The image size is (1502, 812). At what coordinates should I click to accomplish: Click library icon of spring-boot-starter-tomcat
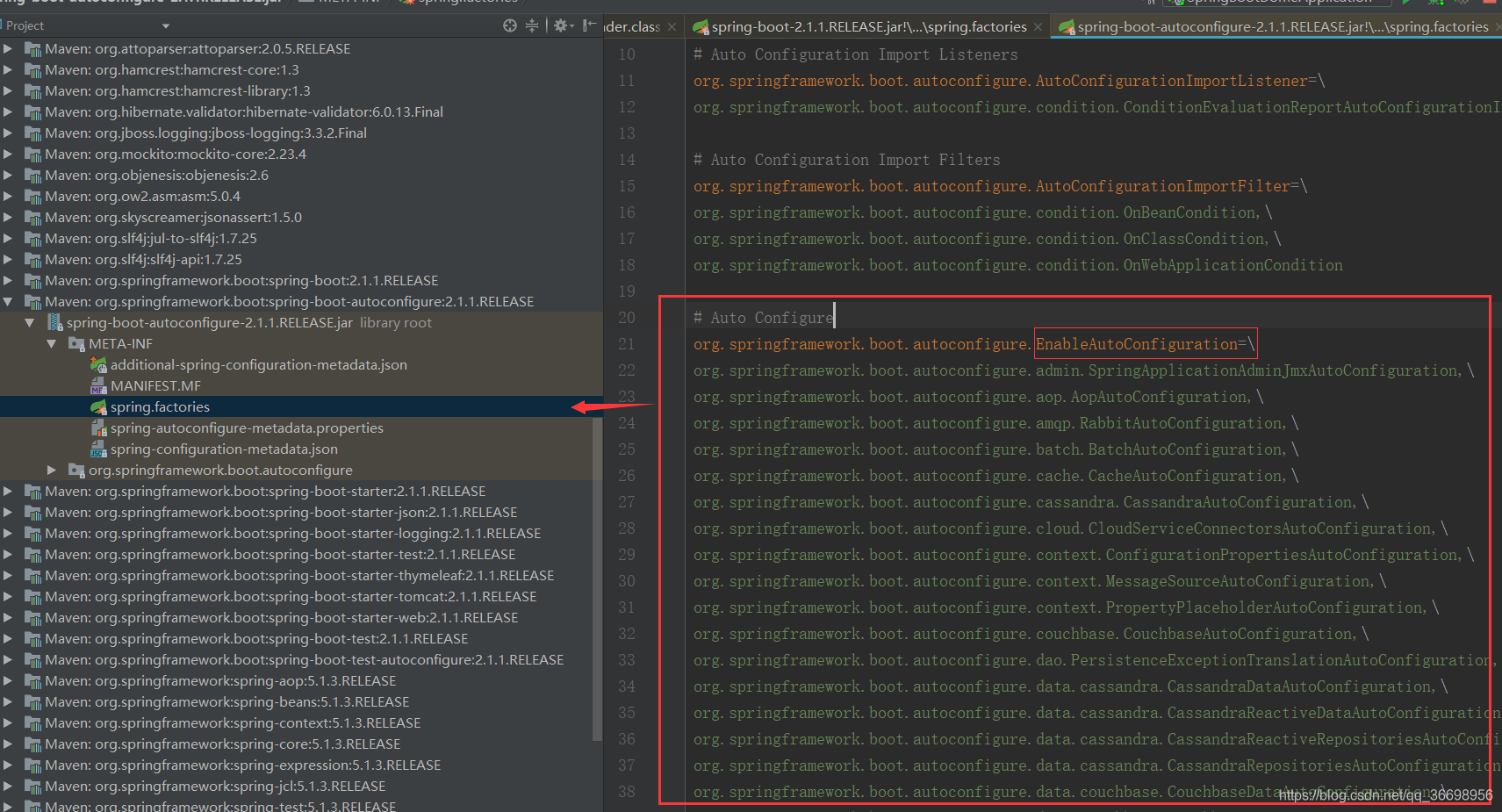(x=33, y=597)
